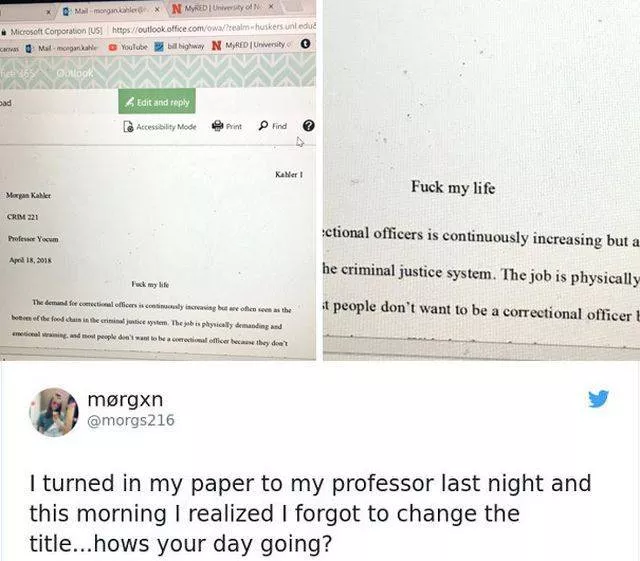Open Accessibility Mode for the document

coord(160,127)
